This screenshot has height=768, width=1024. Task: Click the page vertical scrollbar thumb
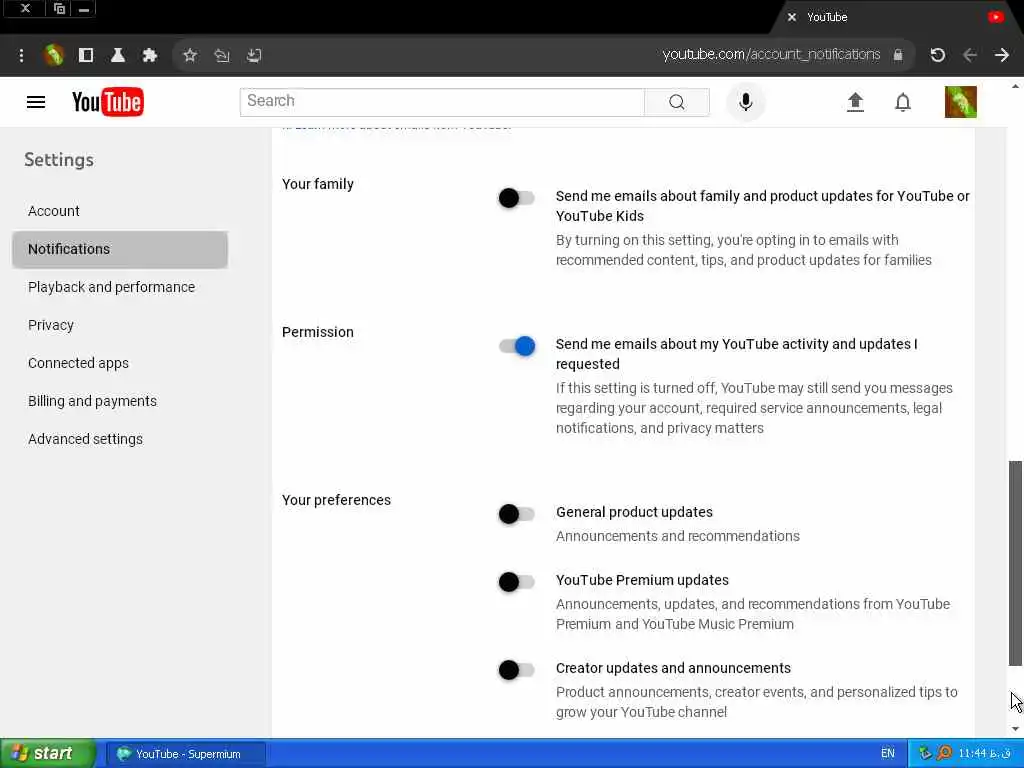coord(1015,563)
